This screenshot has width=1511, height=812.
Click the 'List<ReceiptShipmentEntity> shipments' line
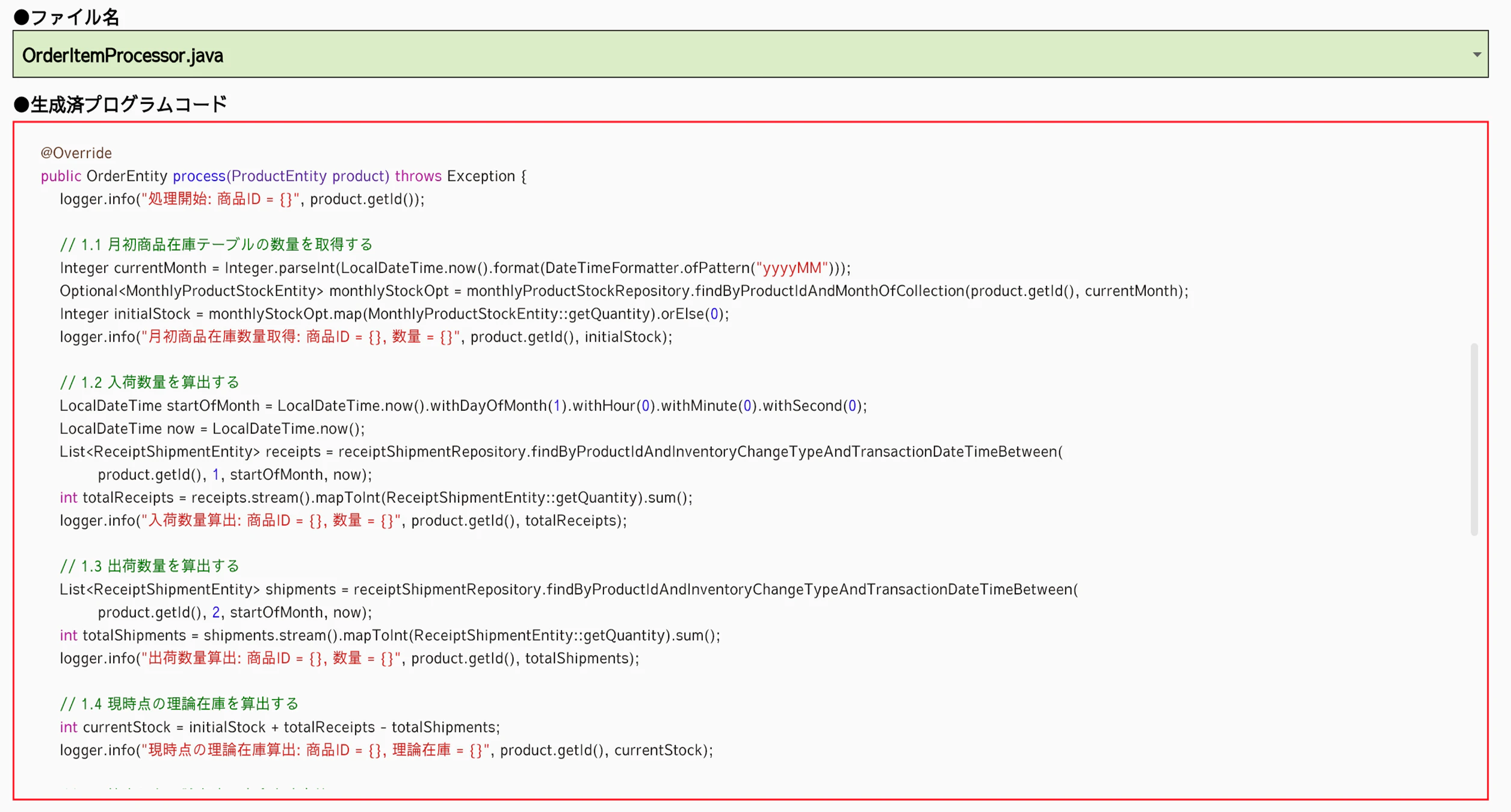(569, 589)
